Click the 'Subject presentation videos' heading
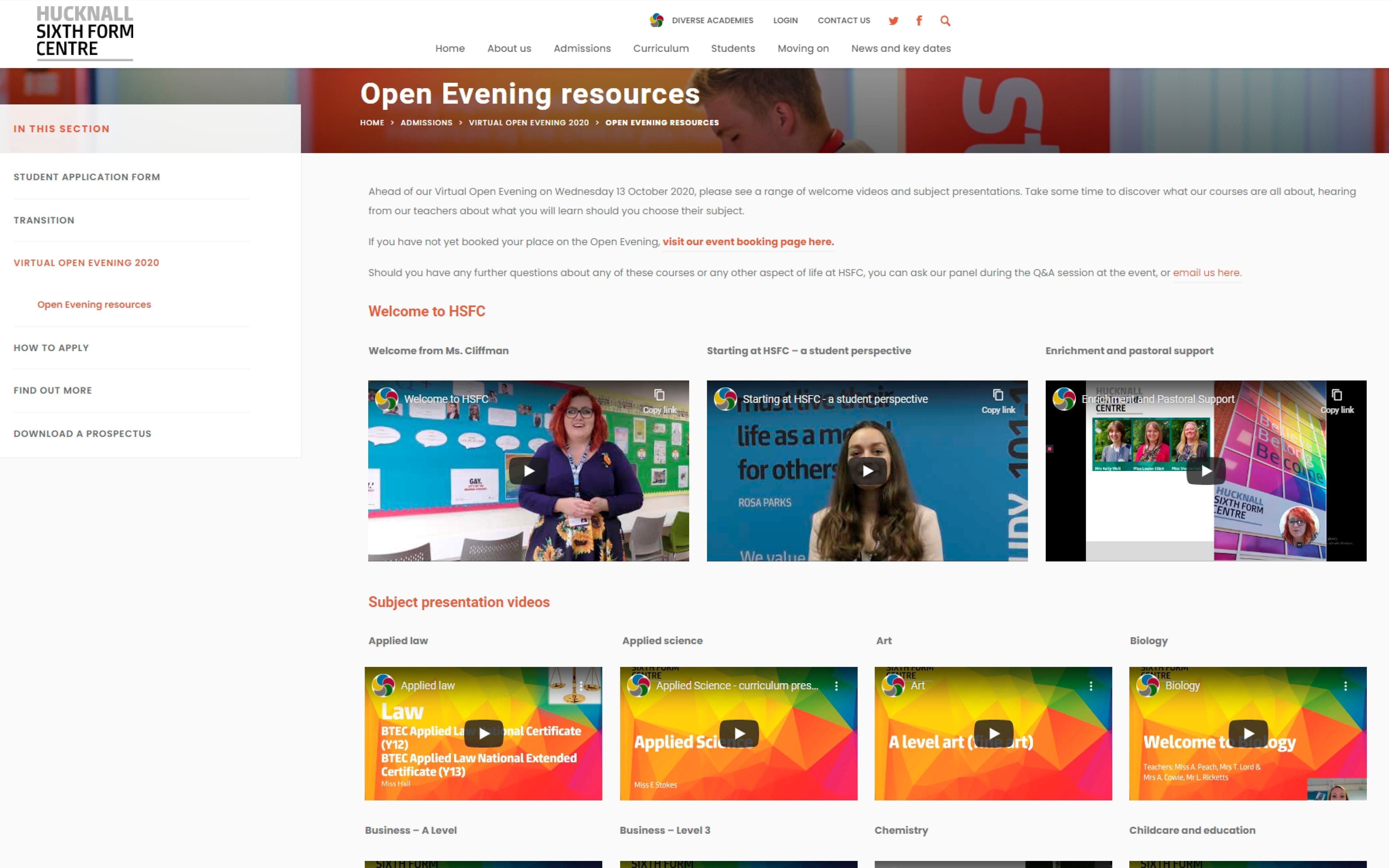1389x868 pixels. click(x=459, y=602)
